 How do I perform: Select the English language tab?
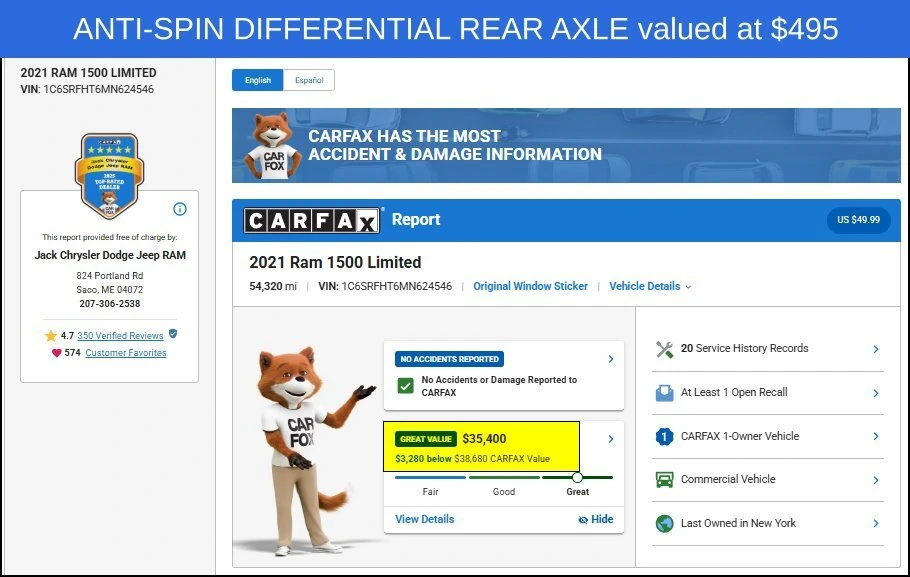(x=258, y=80)
